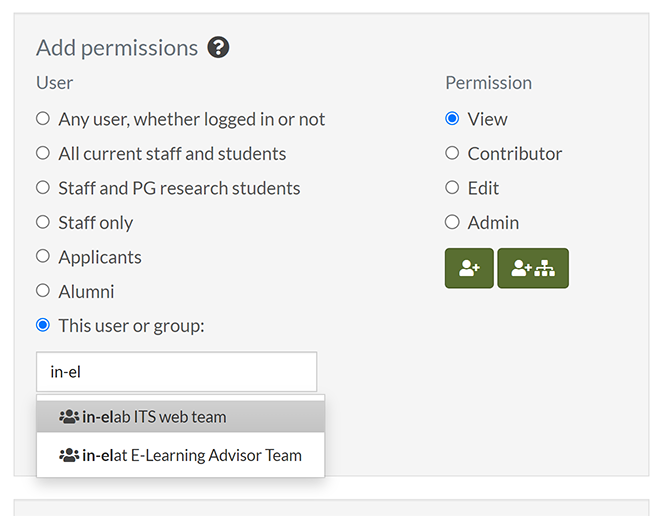Choose the Admin permission level

coord(452,222)
